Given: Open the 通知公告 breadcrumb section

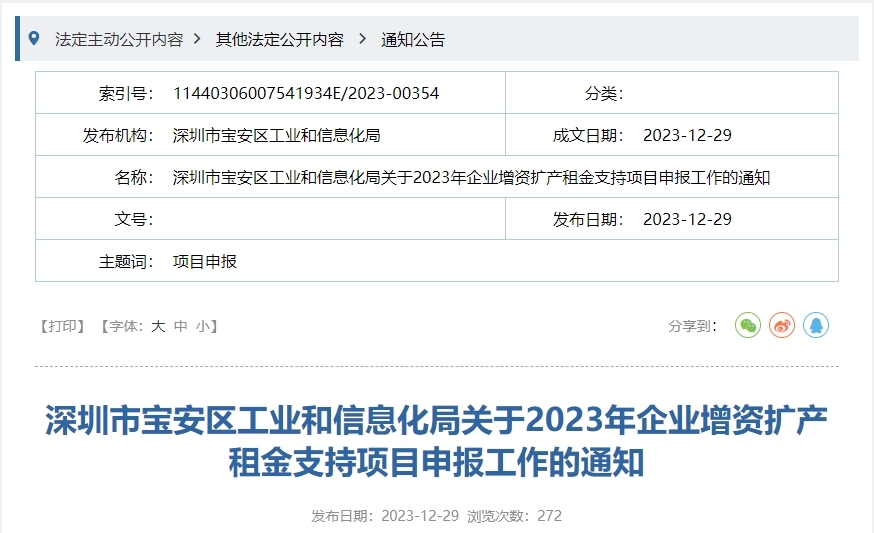Looking at the screenshot, I should [x=413, y=39].
